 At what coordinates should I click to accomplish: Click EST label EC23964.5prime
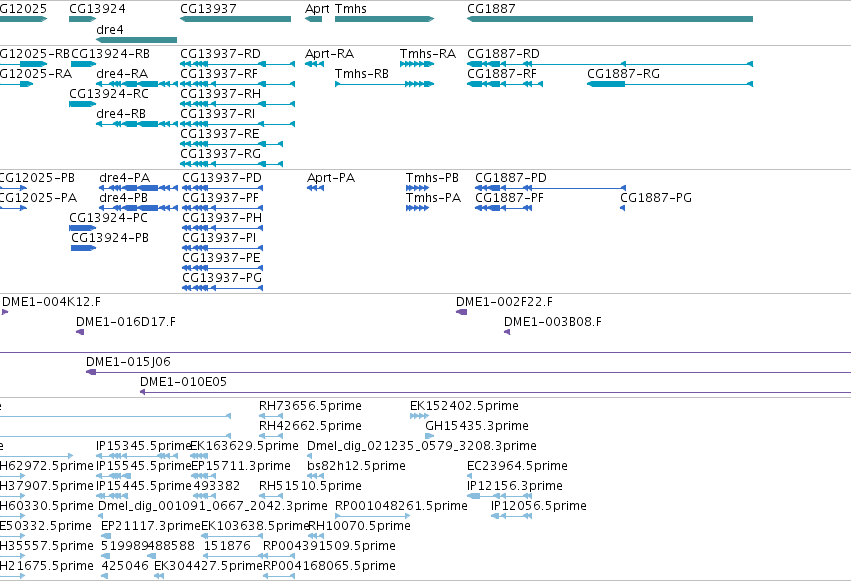pyautogui.click(x=517, y=467)
